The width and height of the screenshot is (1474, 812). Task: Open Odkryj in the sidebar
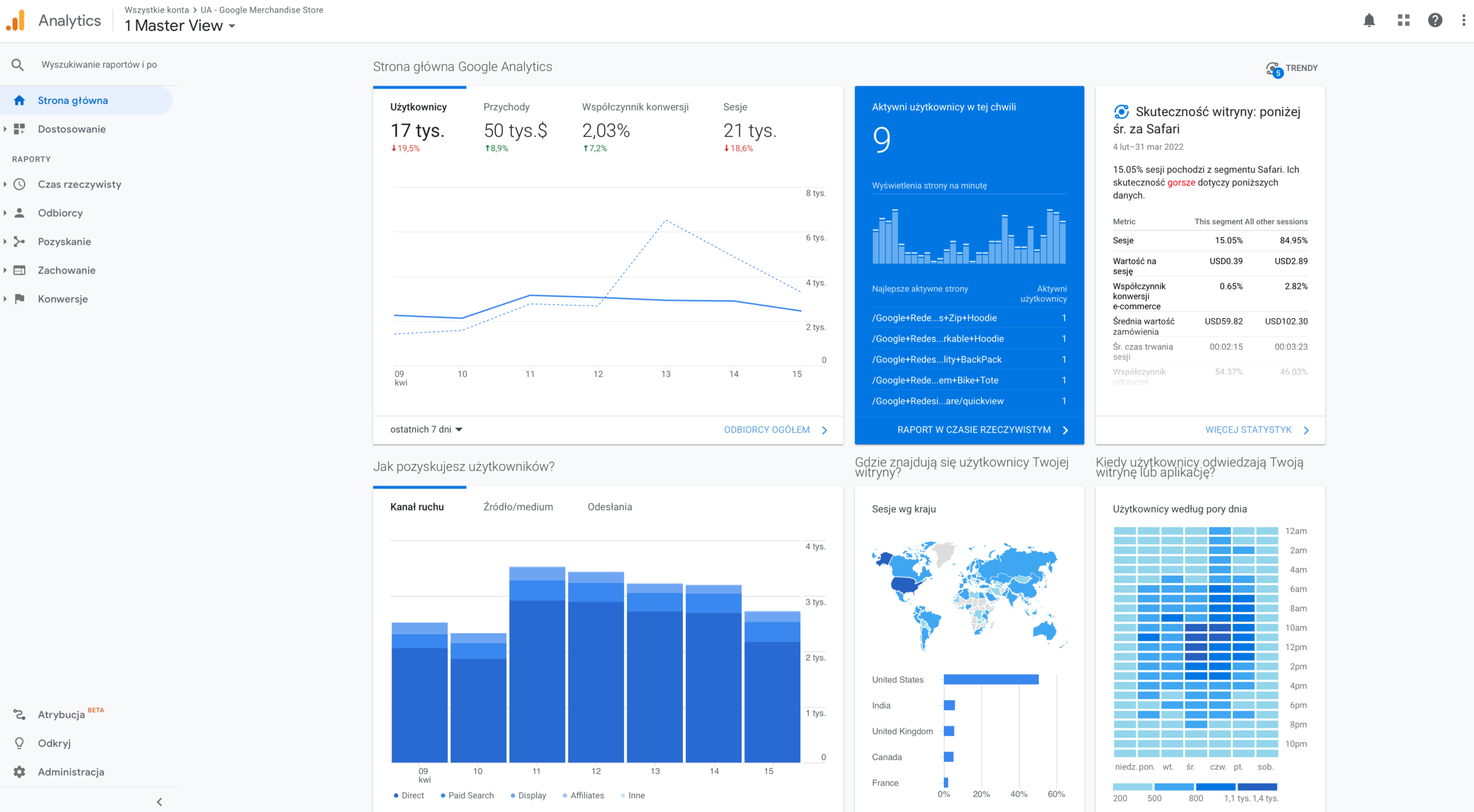[x=86, y=744]
